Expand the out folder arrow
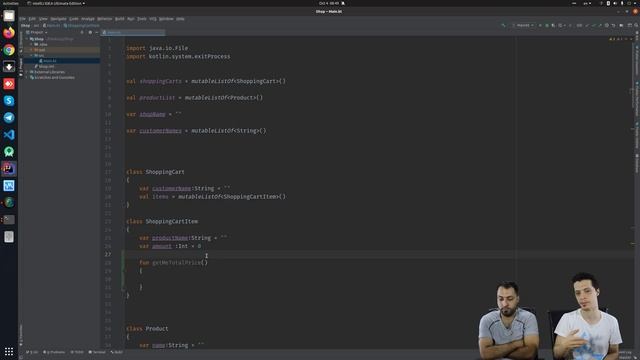 (32, 50)
